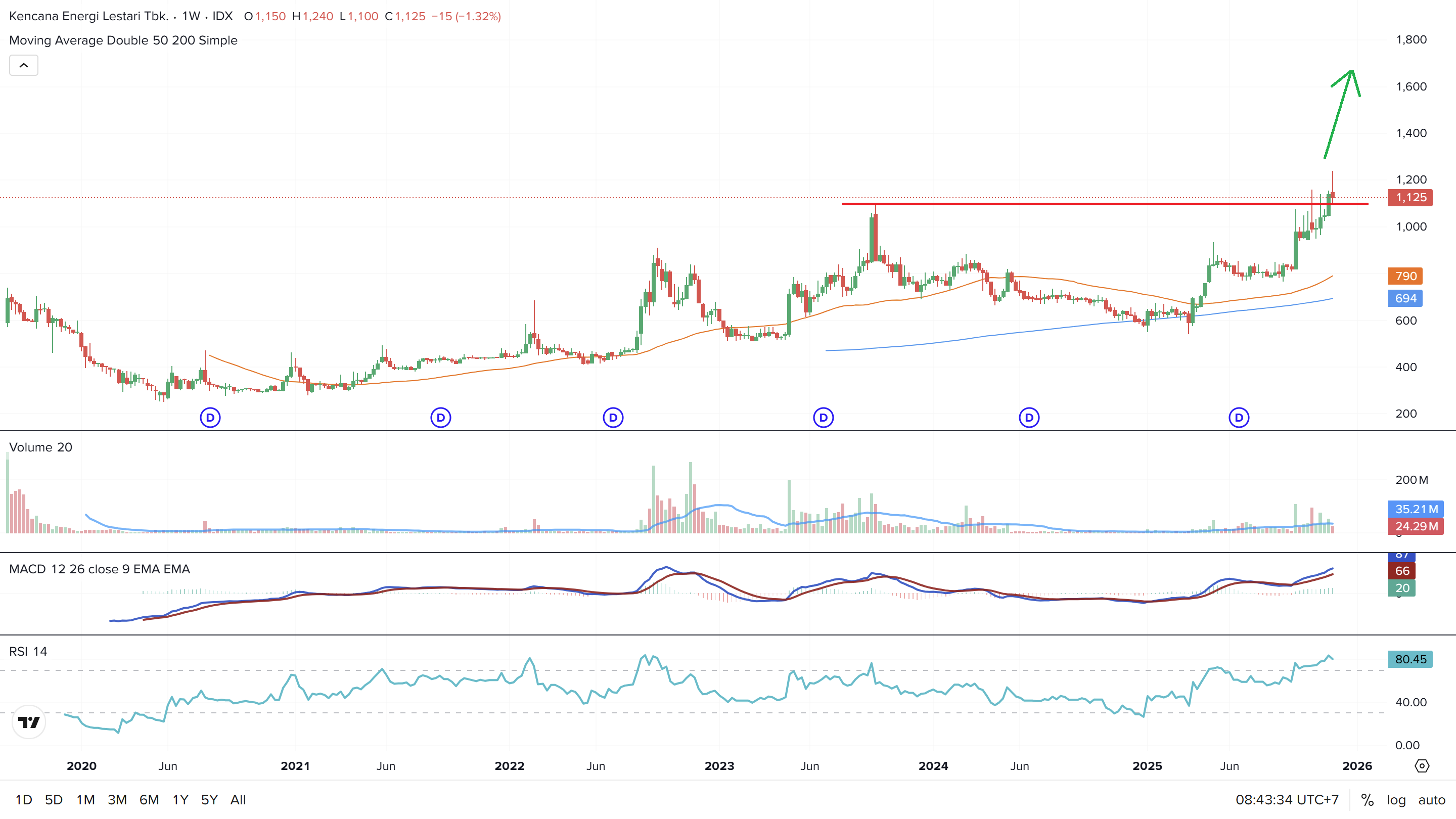Image resolution: width=1456 pixels, height=819 pixels.
Task: Open the timezone menu showing UTC+7
Action: [1287, 800]
